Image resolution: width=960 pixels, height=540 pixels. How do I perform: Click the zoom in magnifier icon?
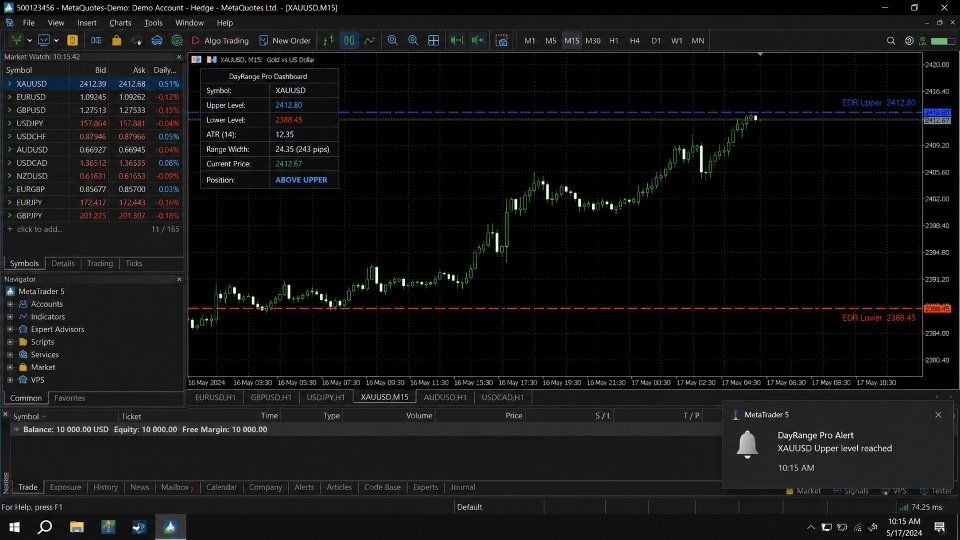392,40
